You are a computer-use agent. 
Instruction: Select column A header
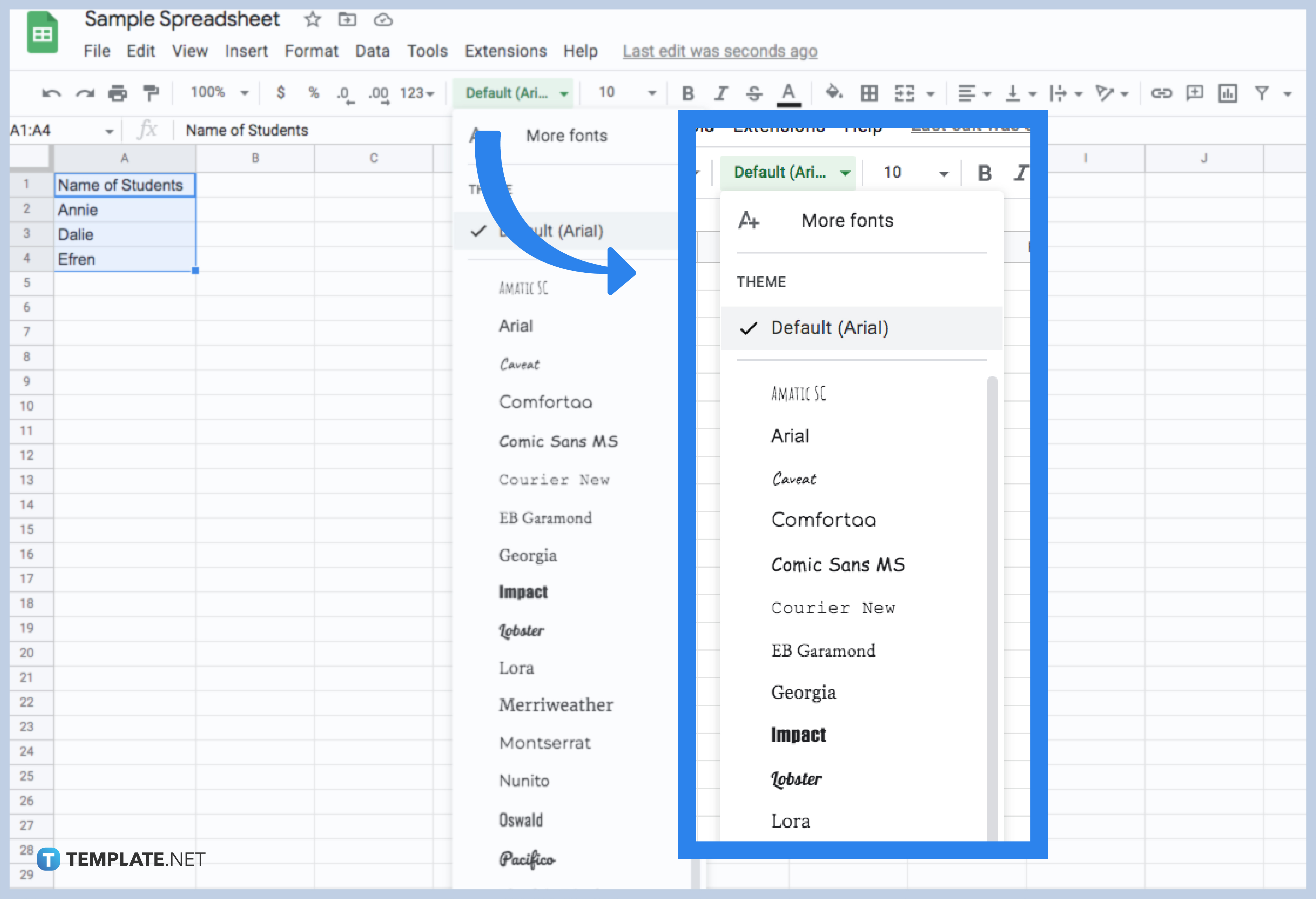click(x=125, y=158)
